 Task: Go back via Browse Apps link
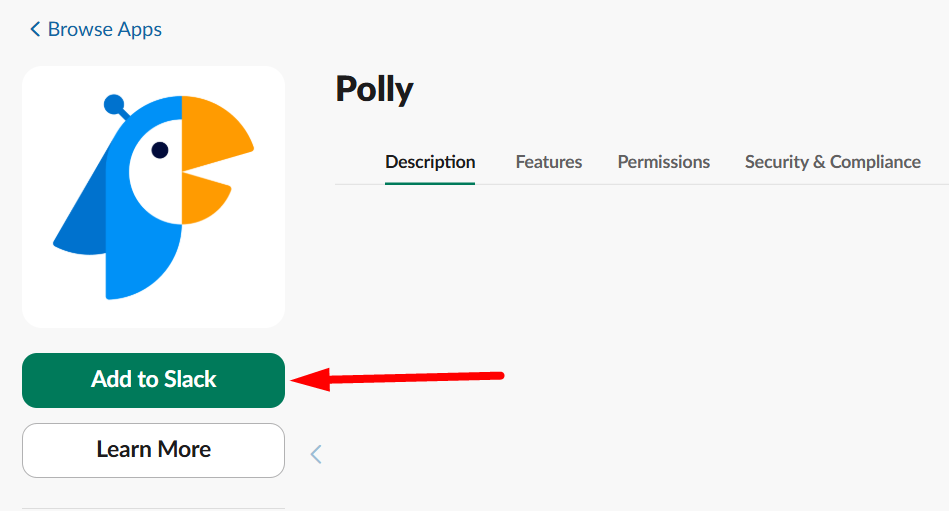tap(104, 30)
